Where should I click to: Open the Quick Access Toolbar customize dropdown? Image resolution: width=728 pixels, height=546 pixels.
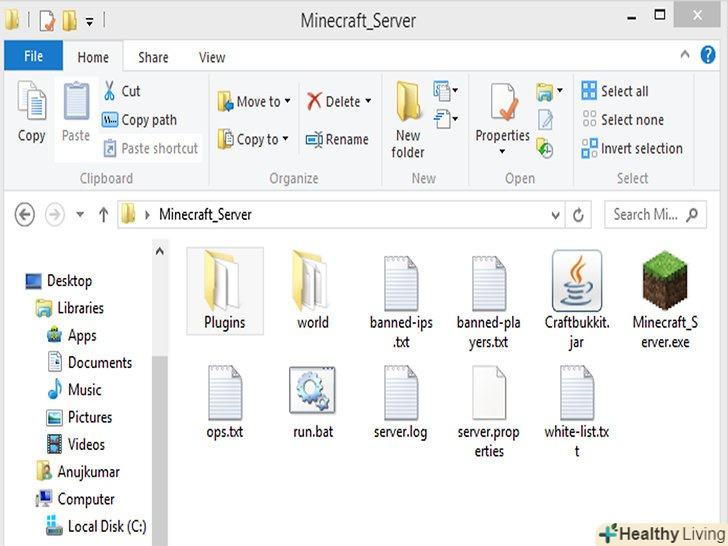pyautogui.click(x=90, y=21)
